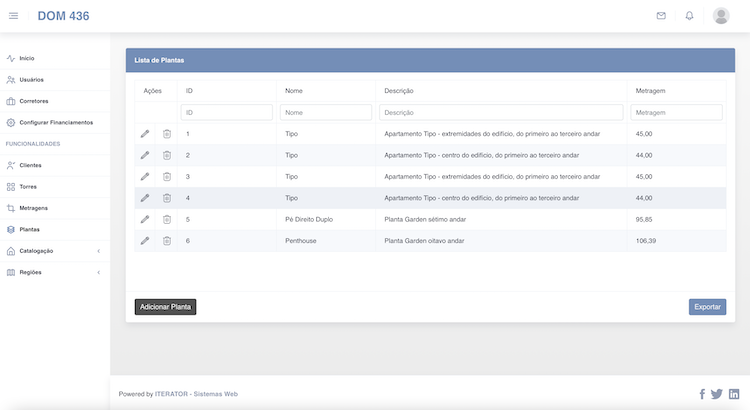Click Planta Garden sétimo andar description

[x=425, y=220]
